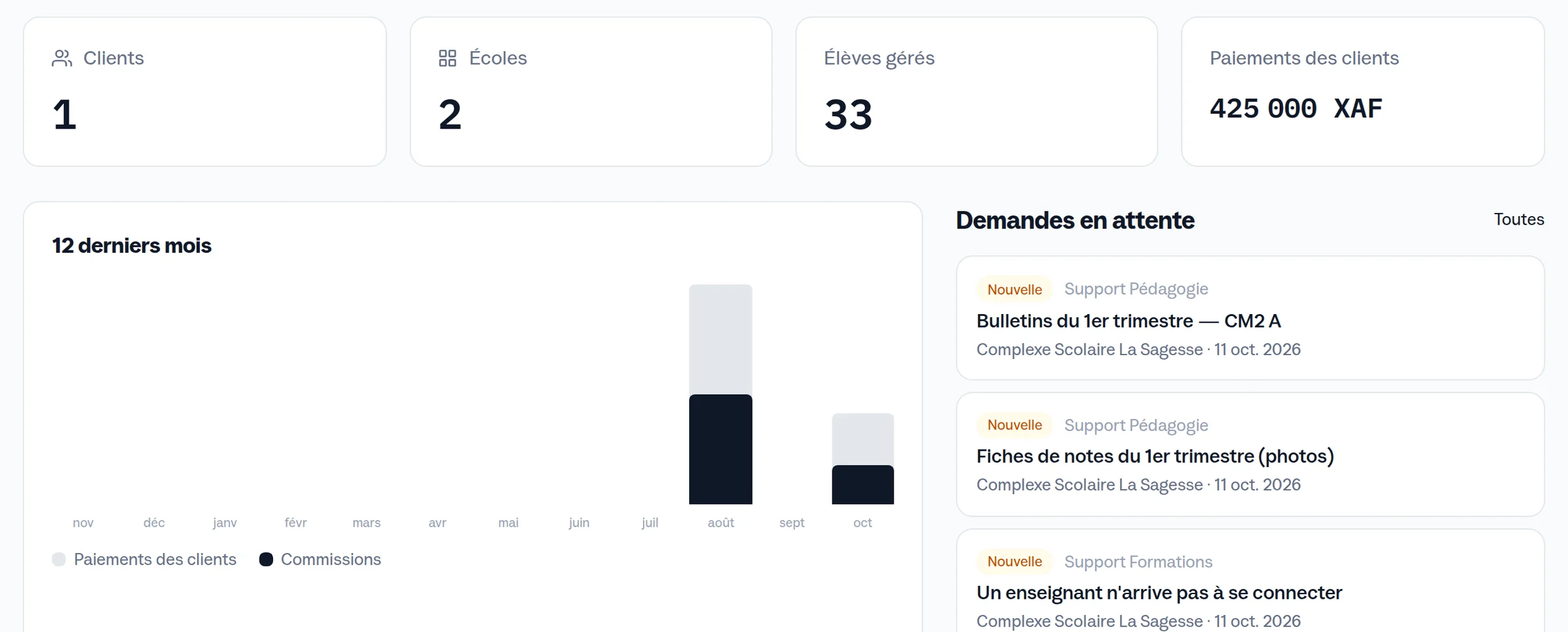Click the Commissions legend swatch

(266, 560)
